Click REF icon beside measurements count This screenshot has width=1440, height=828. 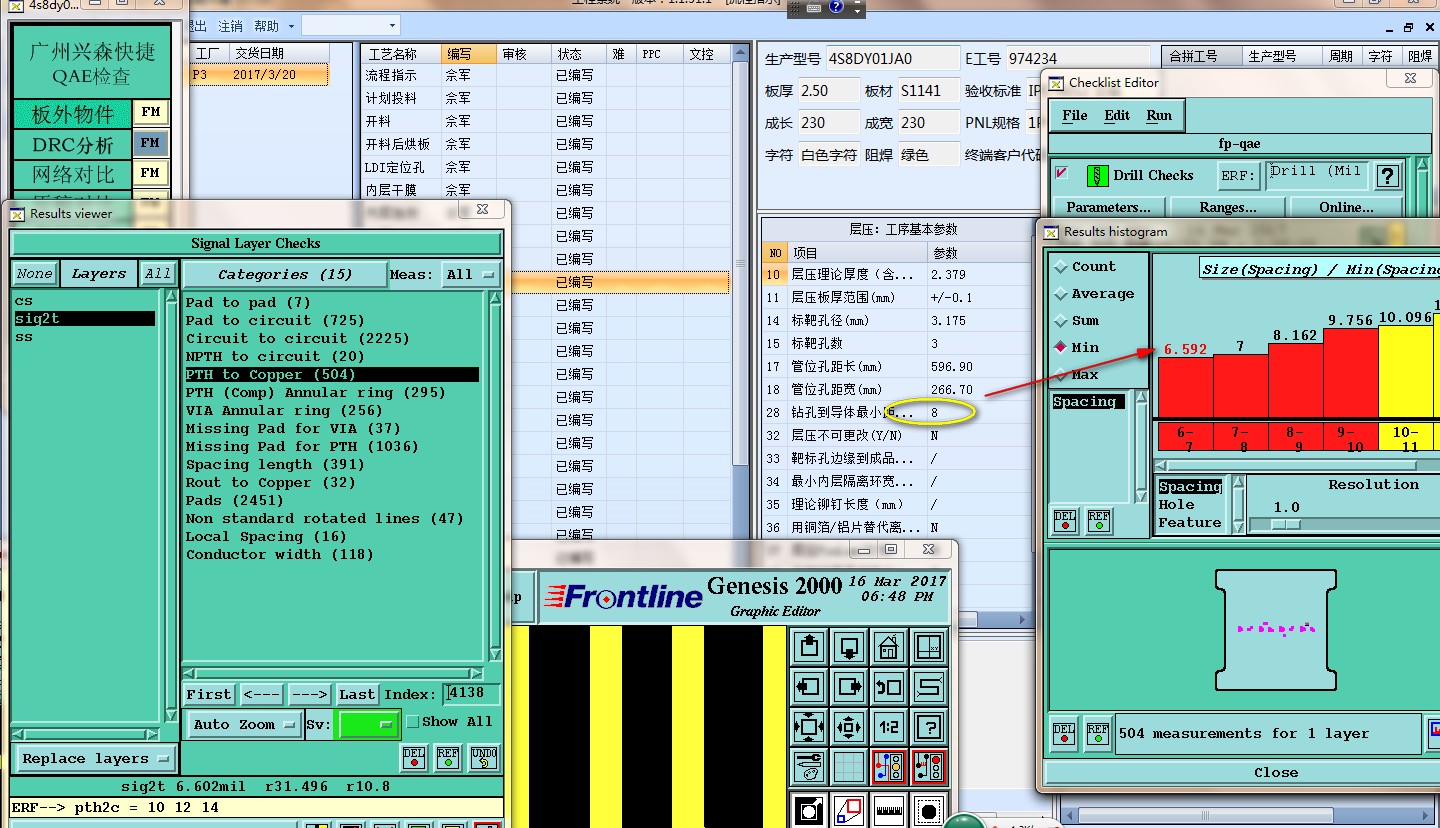pos(1098,735)
